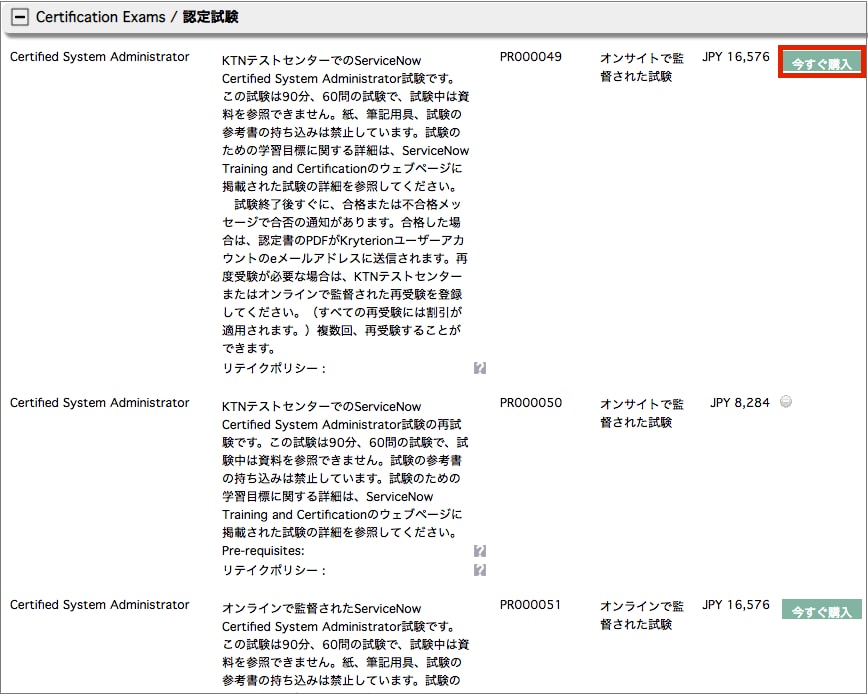868x694 pixels.
Task: Click オンサイトで監督された試験 in the PR000050 row
Action: (x=642, y=413)
